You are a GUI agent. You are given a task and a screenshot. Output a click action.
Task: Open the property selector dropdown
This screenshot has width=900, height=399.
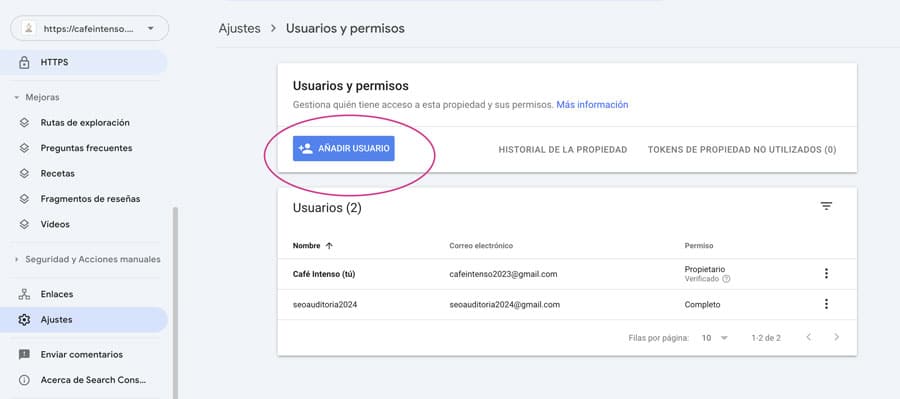[x=90, y=28]
